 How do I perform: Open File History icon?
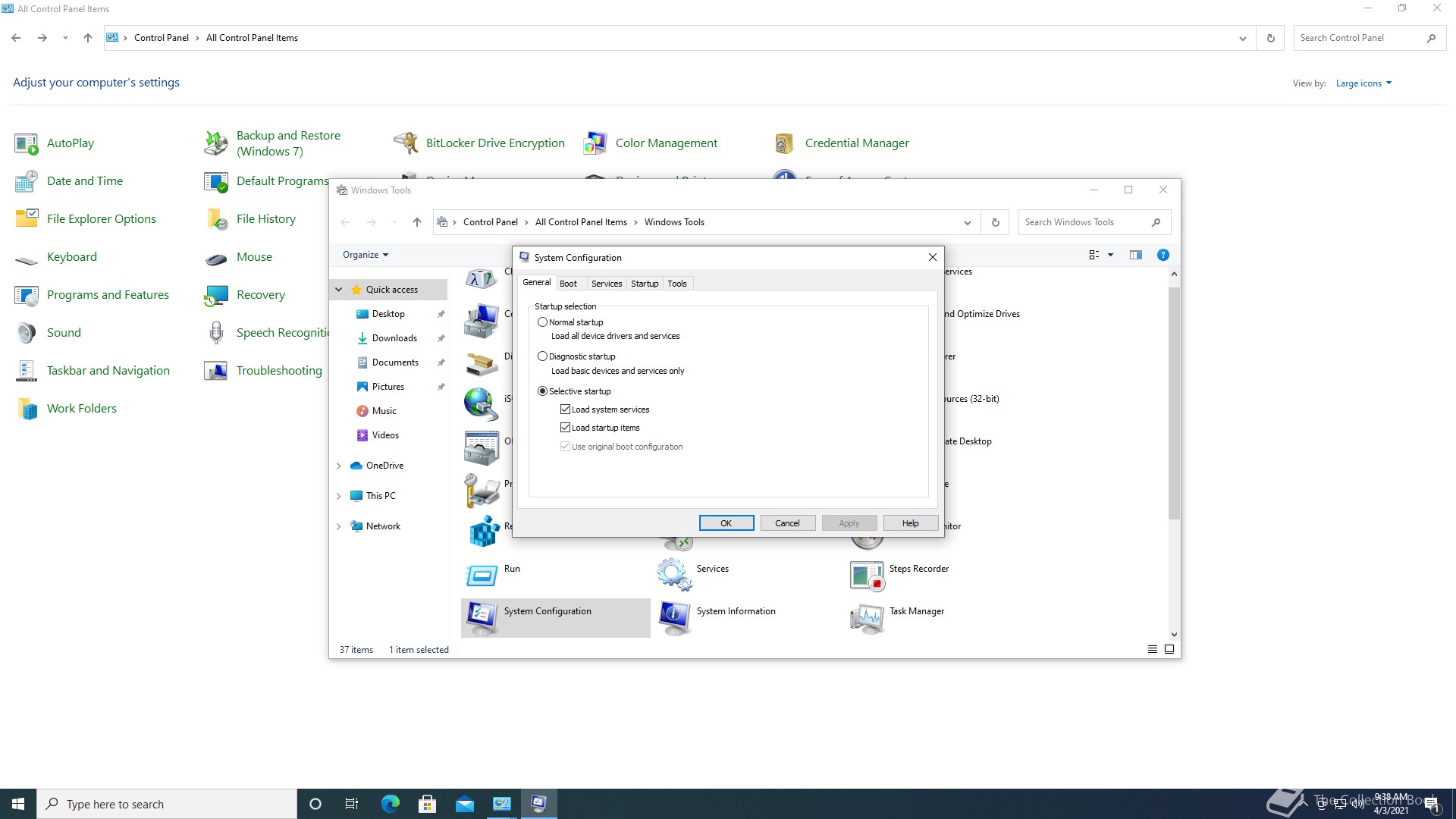click(216, 219)
